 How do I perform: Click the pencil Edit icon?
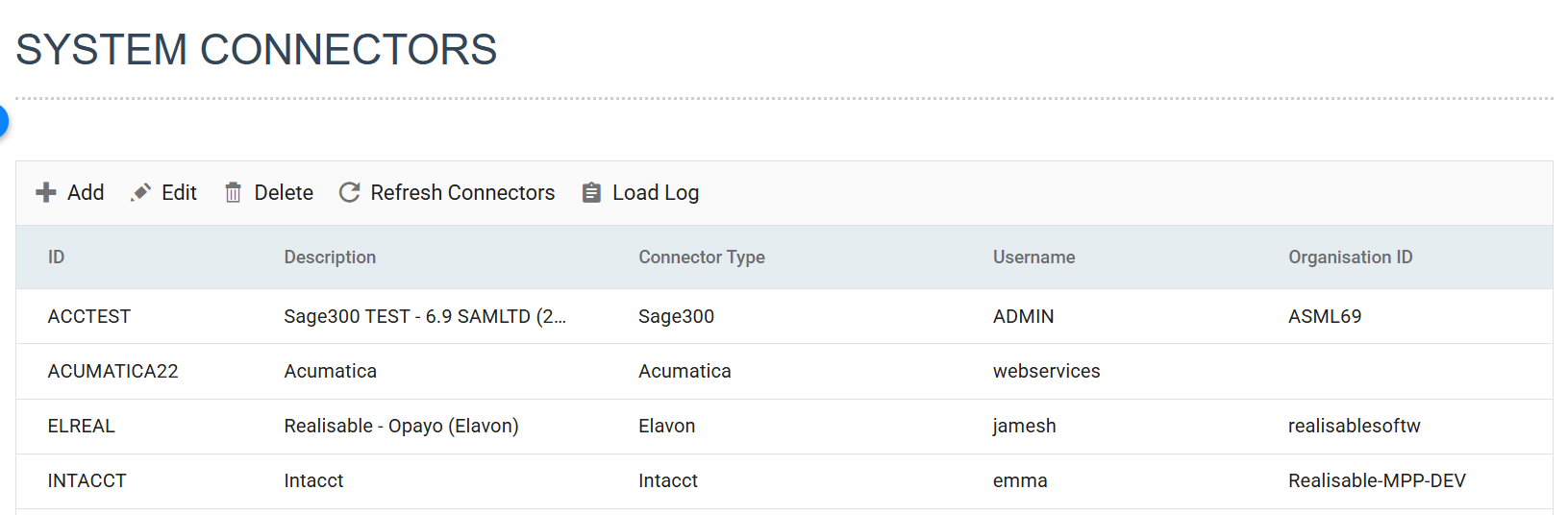(140, 193)
